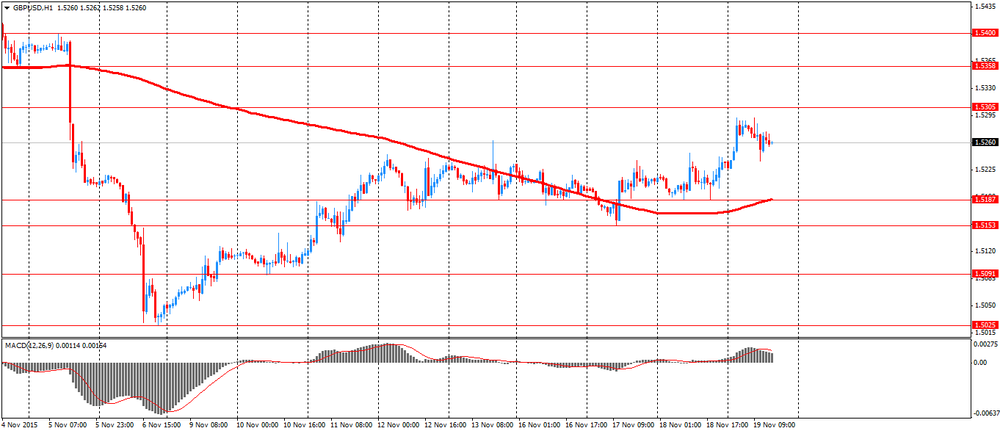Select the 1.5400 red price level label

pyautogui.click(x=983, y=33)
